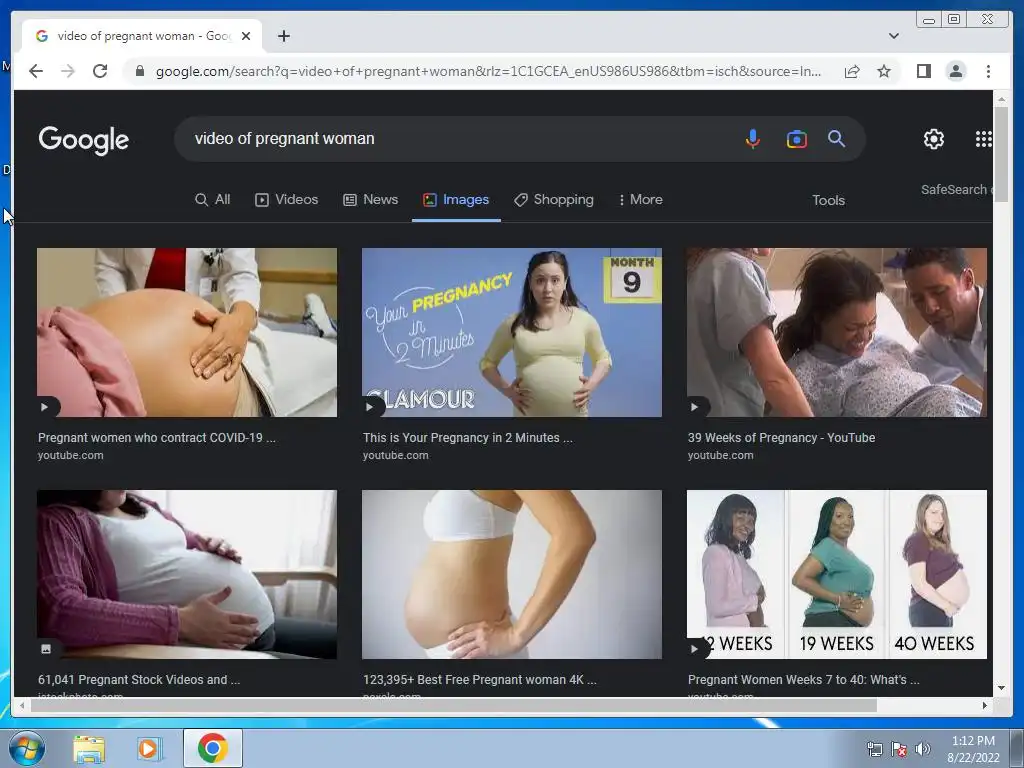Click the horizontal scrollbar right arrow
The height and width of the screenshot is (768, 1024).
point(985,705)
